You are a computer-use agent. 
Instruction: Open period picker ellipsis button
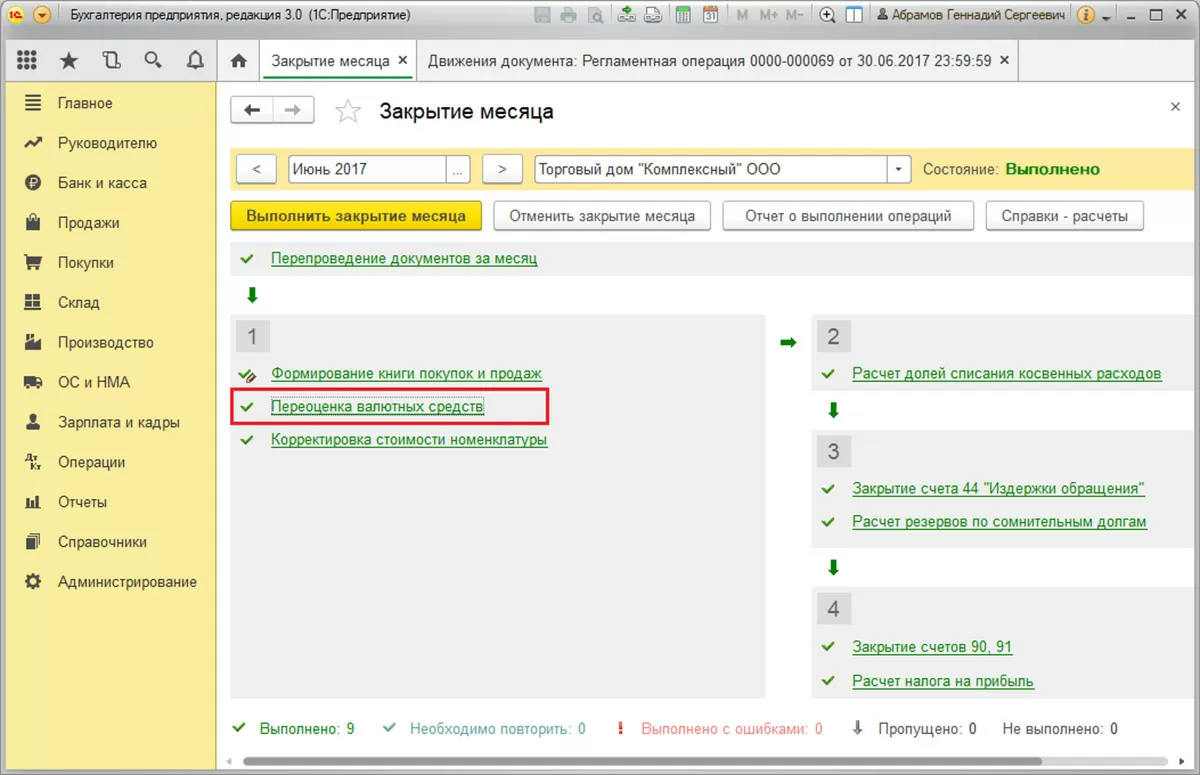tap(458, 169)
